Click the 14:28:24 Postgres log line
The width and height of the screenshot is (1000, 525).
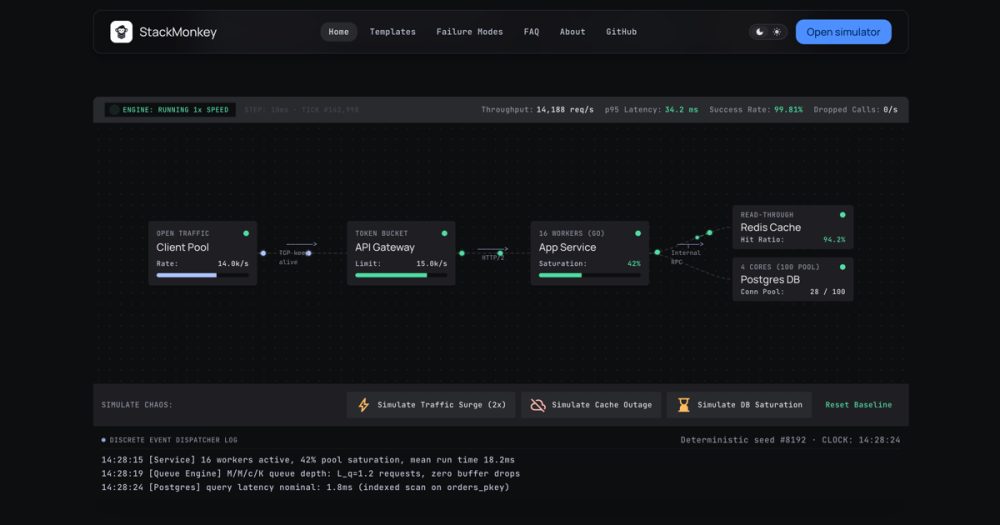click(305, 487)
